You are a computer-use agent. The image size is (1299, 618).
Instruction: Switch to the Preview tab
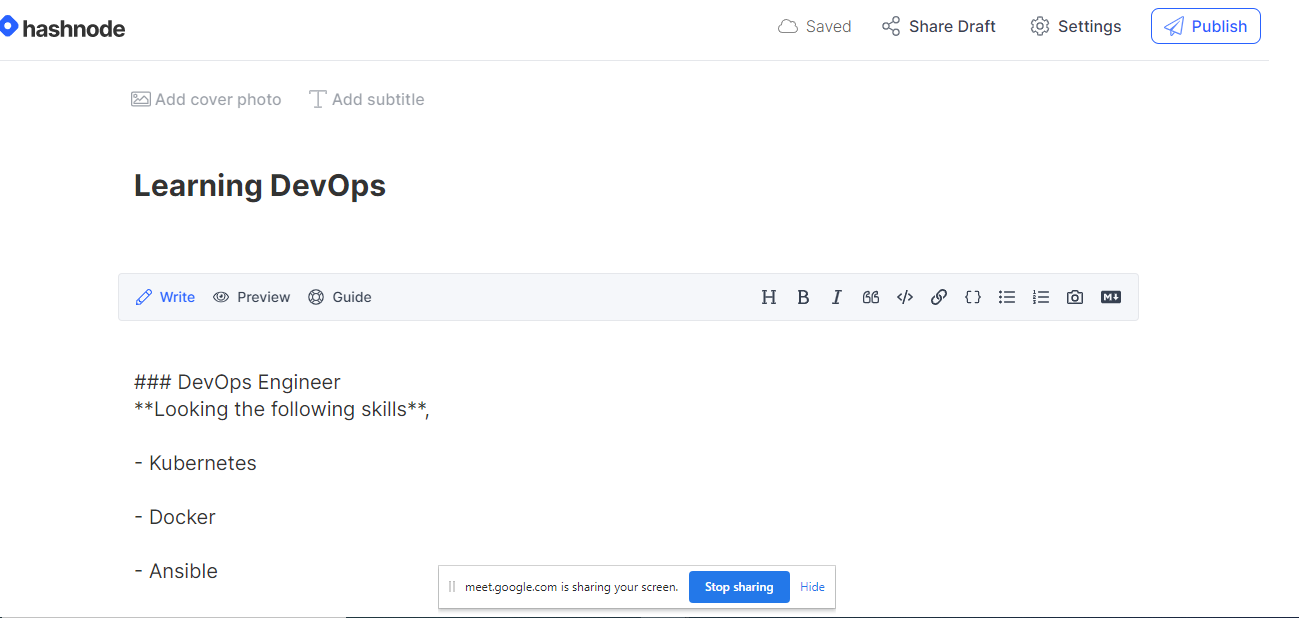tap(252, 297)
